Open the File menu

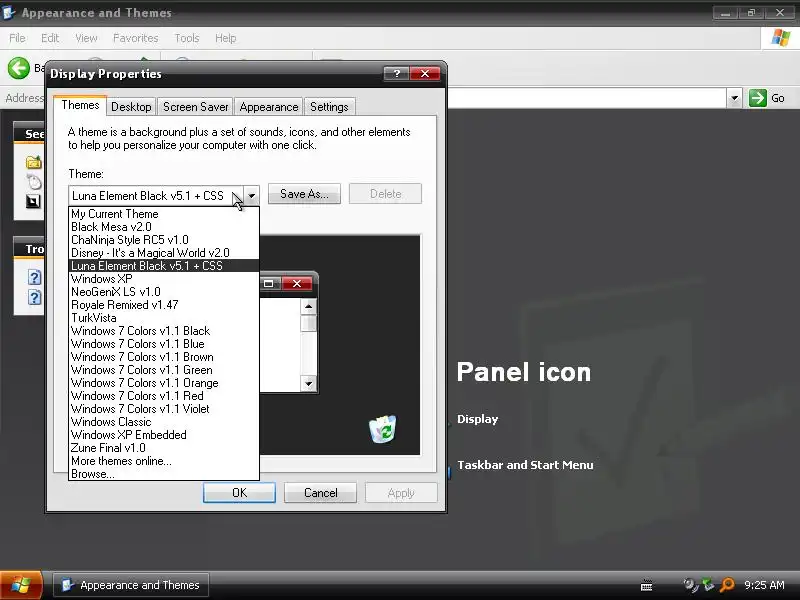click(x=17, y=38)
